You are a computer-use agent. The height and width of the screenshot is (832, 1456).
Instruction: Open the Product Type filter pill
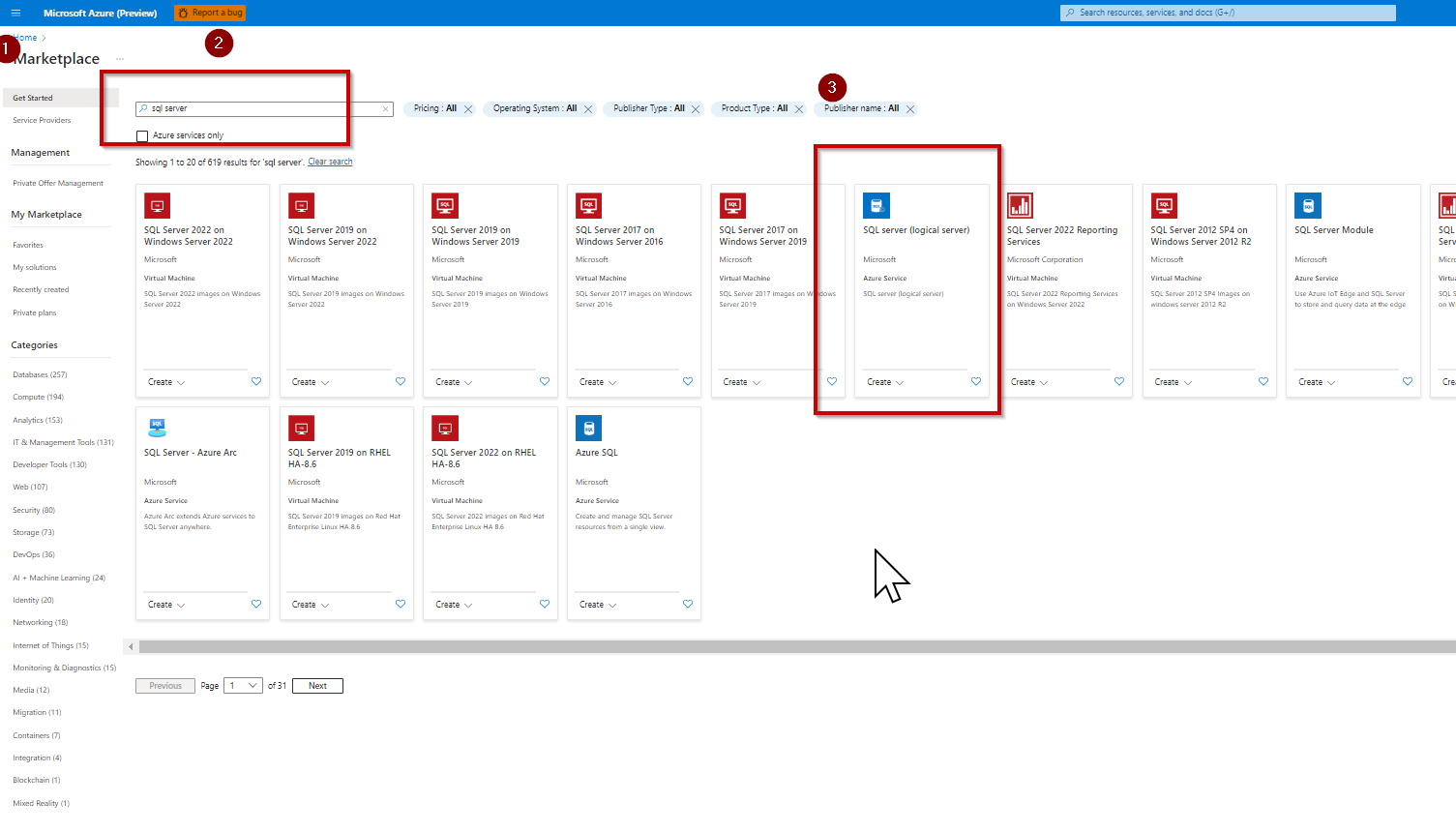(755, 108)
